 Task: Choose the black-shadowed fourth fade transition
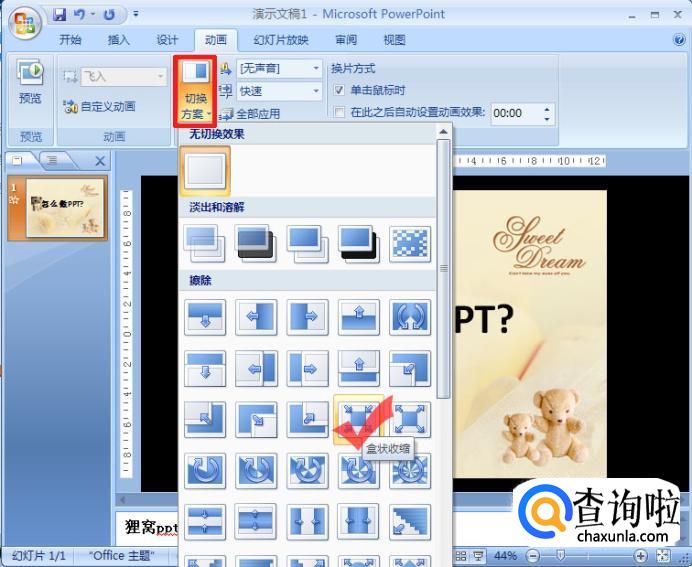[359, 244]
